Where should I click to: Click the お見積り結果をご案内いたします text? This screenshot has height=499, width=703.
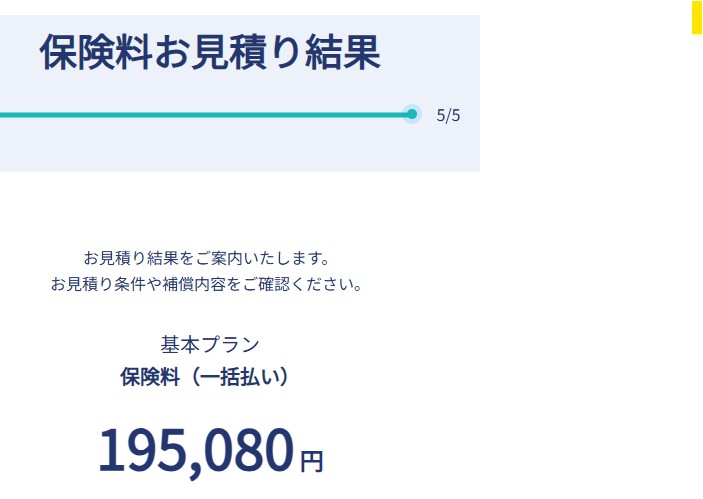206,257
